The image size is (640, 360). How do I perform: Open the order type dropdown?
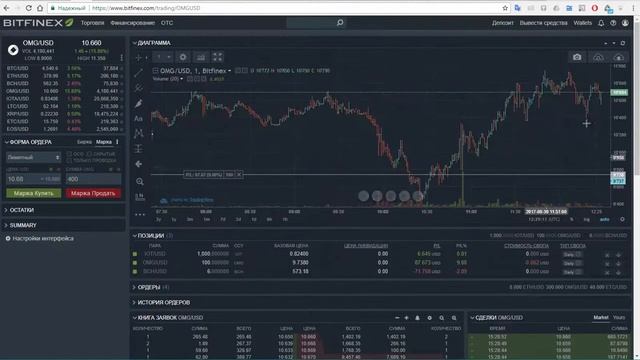coord(33,157)
